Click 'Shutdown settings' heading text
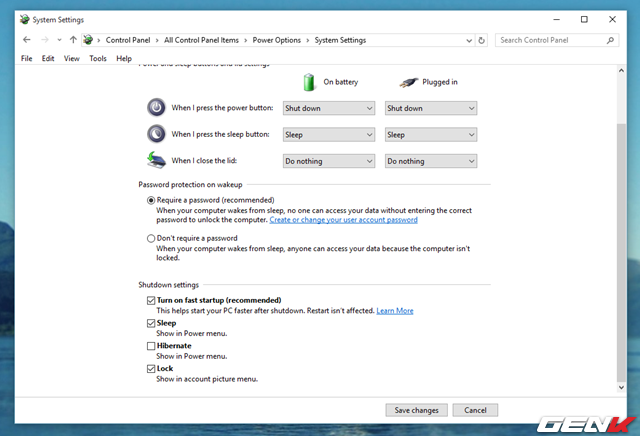The height and width of the screenshot is (436, 640). [168, 285]
